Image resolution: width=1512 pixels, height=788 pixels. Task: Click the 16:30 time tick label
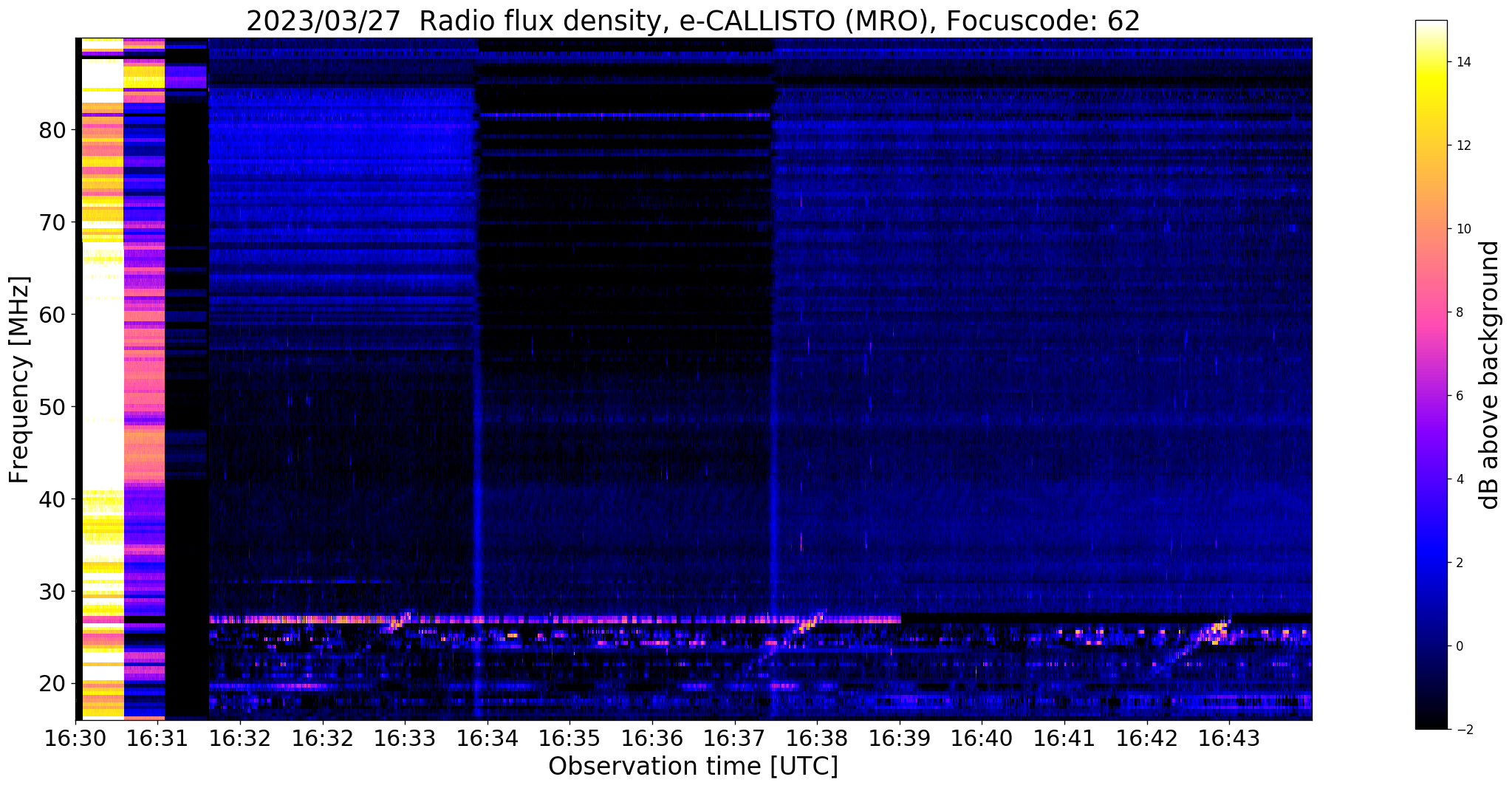tap(76, 738)
